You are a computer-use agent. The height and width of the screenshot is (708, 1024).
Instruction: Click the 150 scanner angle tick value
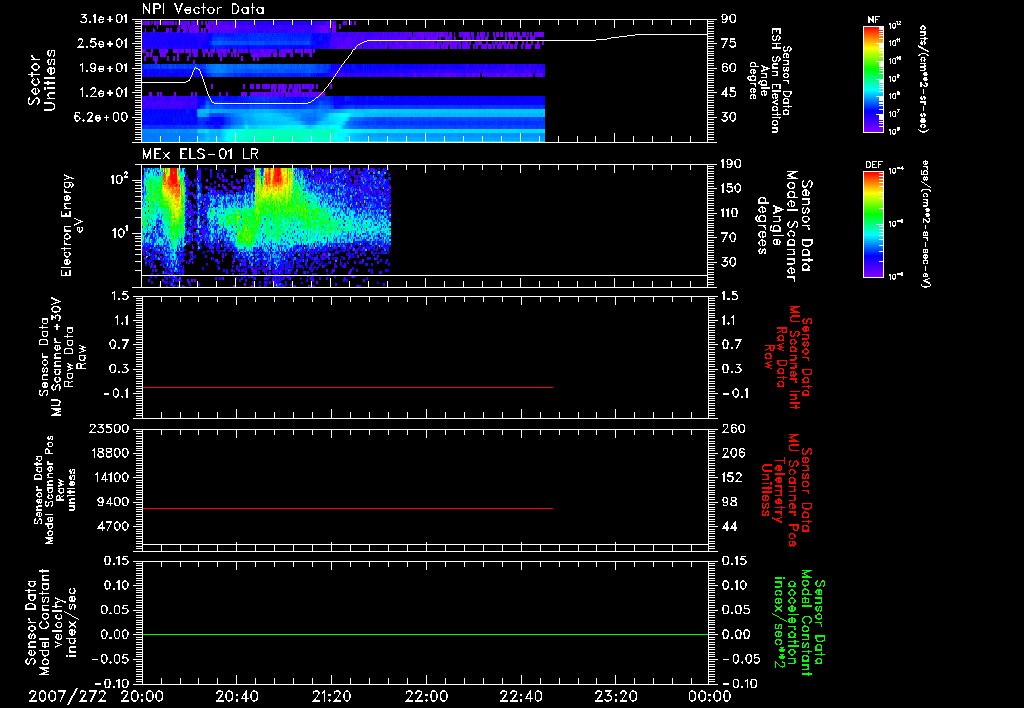point(731,189)
